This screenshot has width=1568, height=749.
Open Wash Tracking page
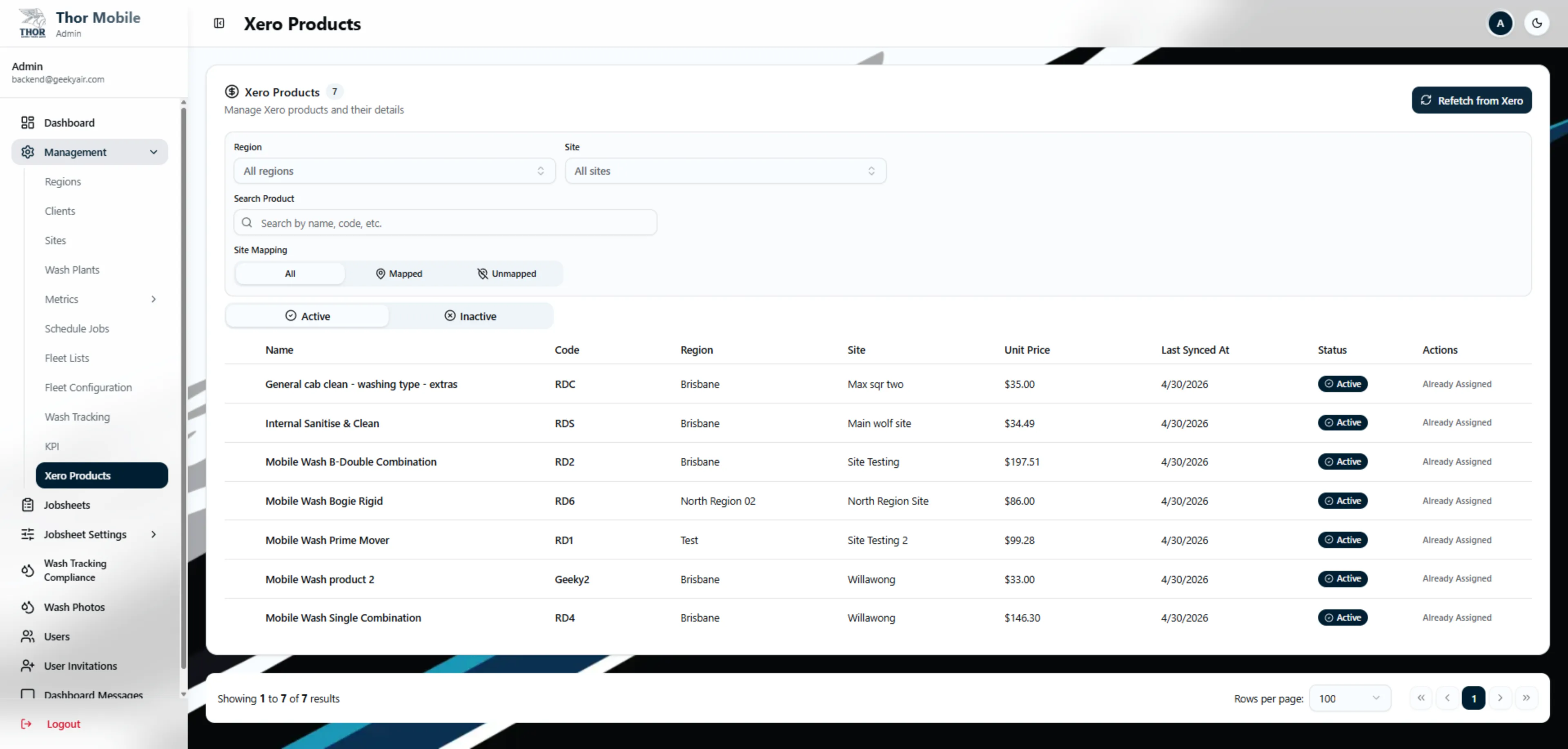77,417
